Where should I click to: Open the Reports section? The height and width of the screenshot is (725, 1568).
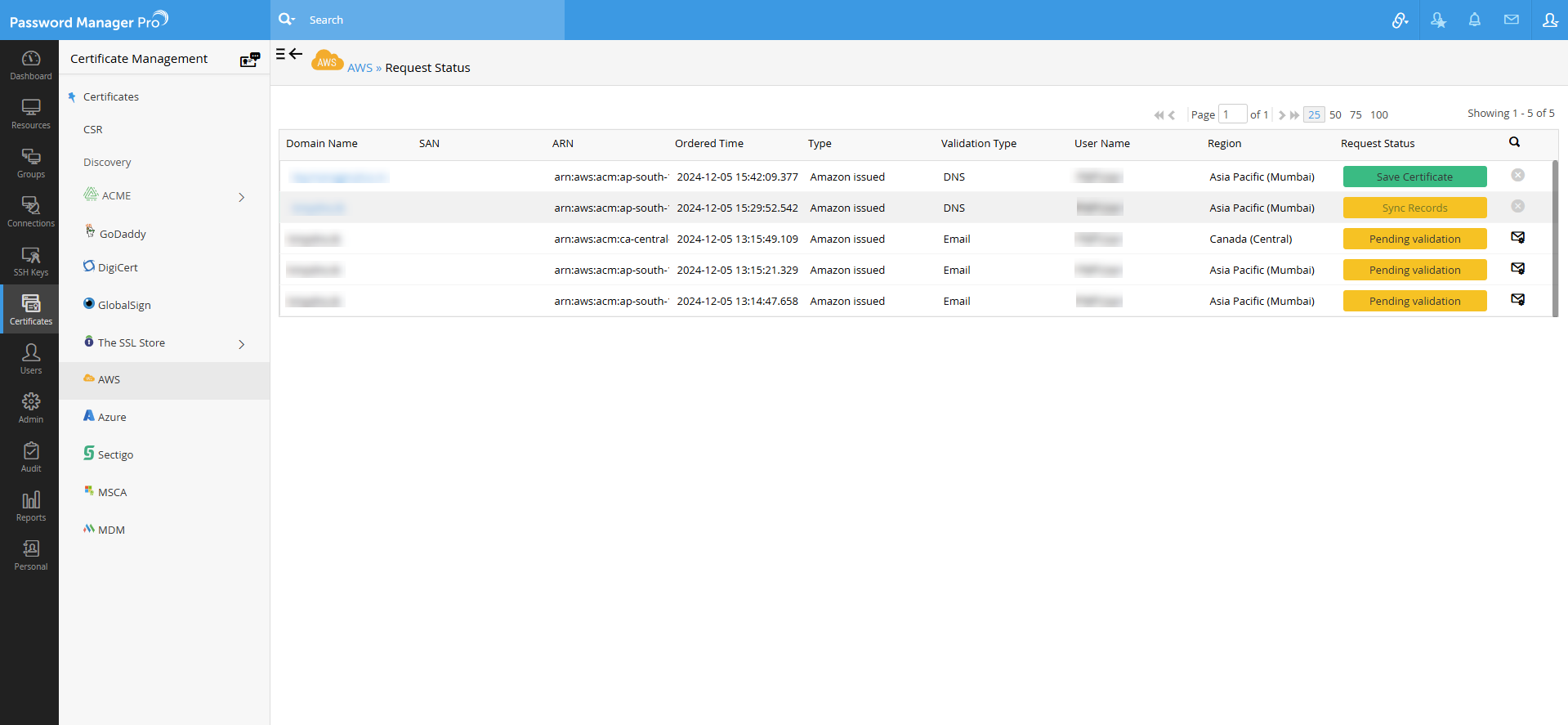pos(30,506)
